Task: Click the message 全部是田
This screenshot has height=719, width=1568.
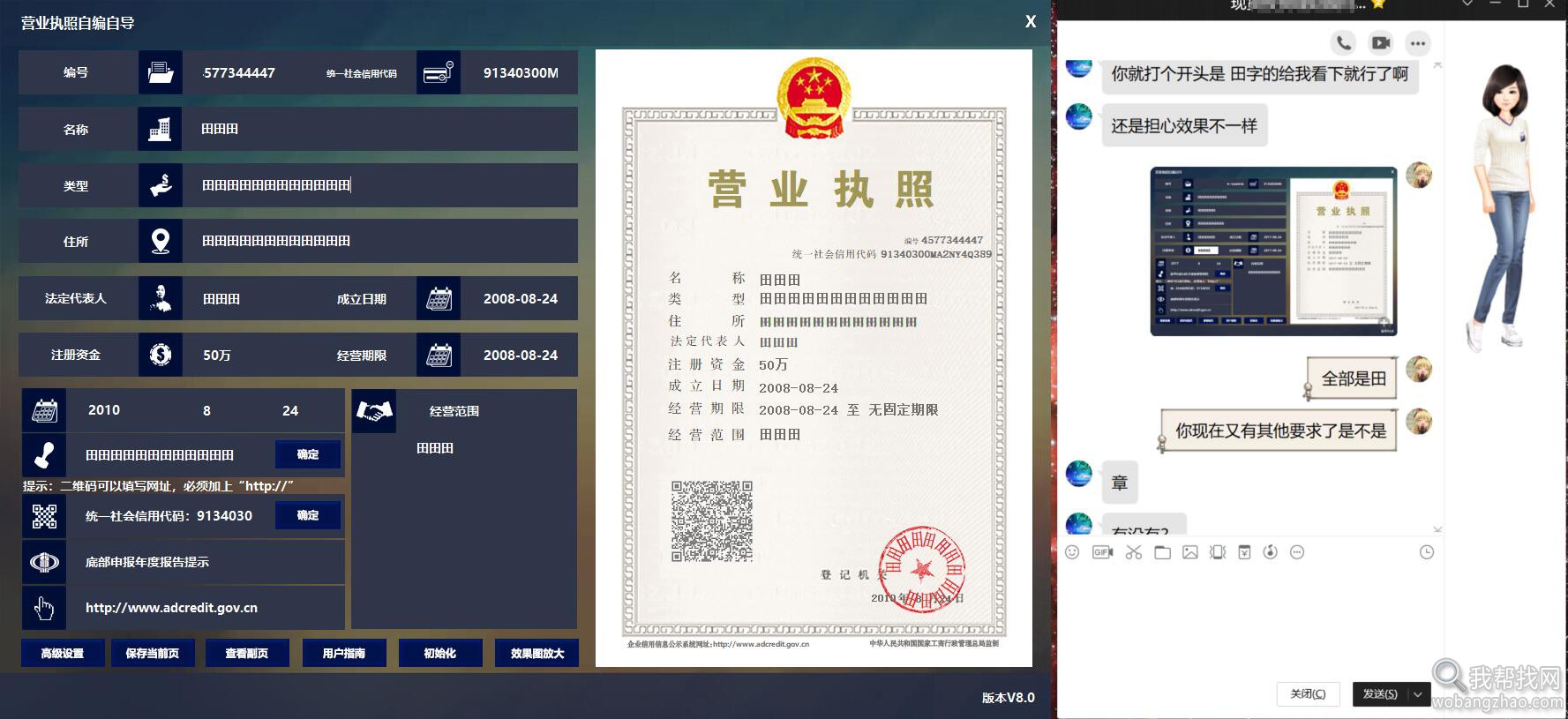Action: tap(1354, 378)
